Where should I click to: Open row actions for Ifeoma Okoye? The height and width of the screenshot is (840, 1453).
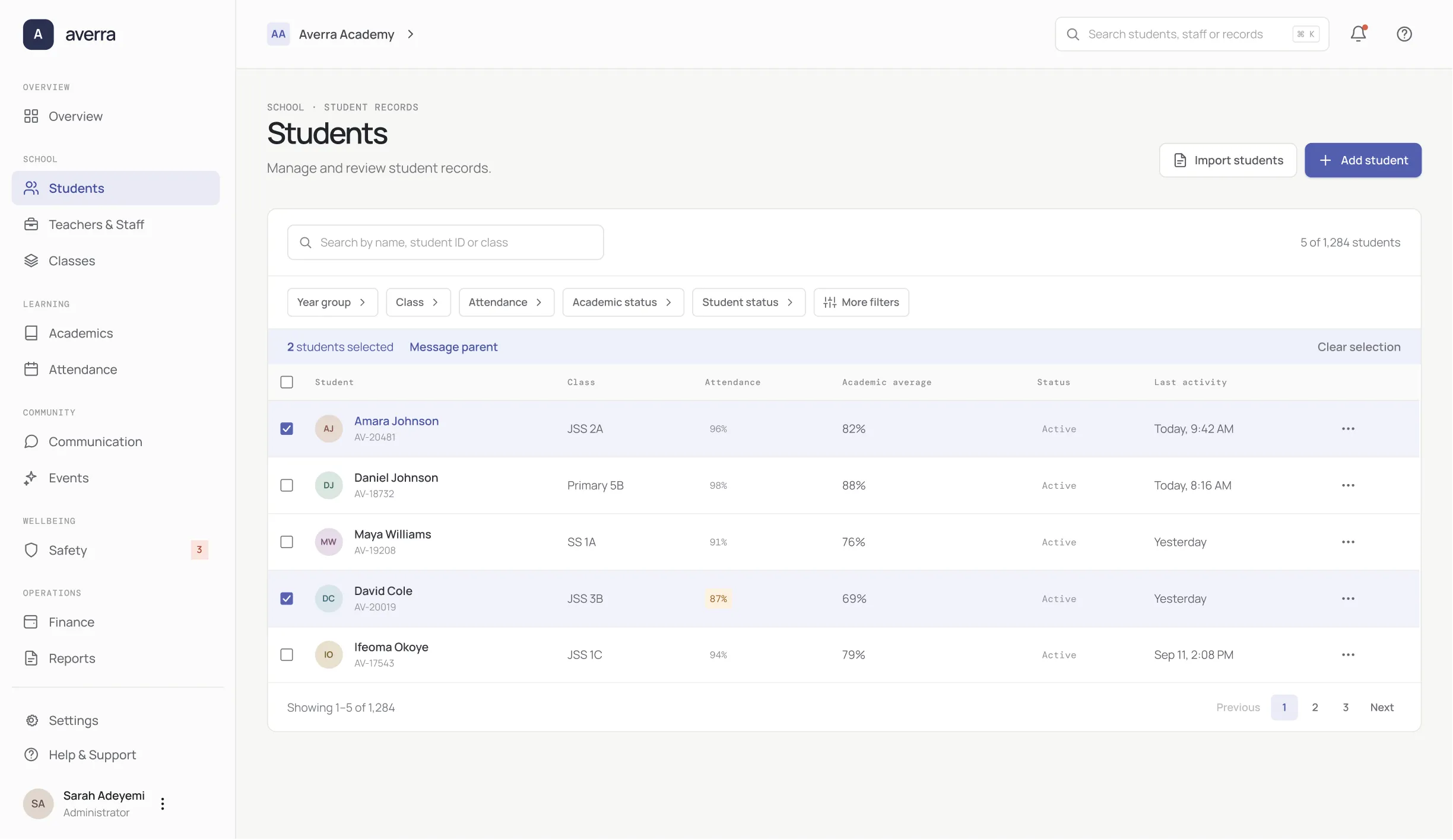click(x=1348, y=655)
